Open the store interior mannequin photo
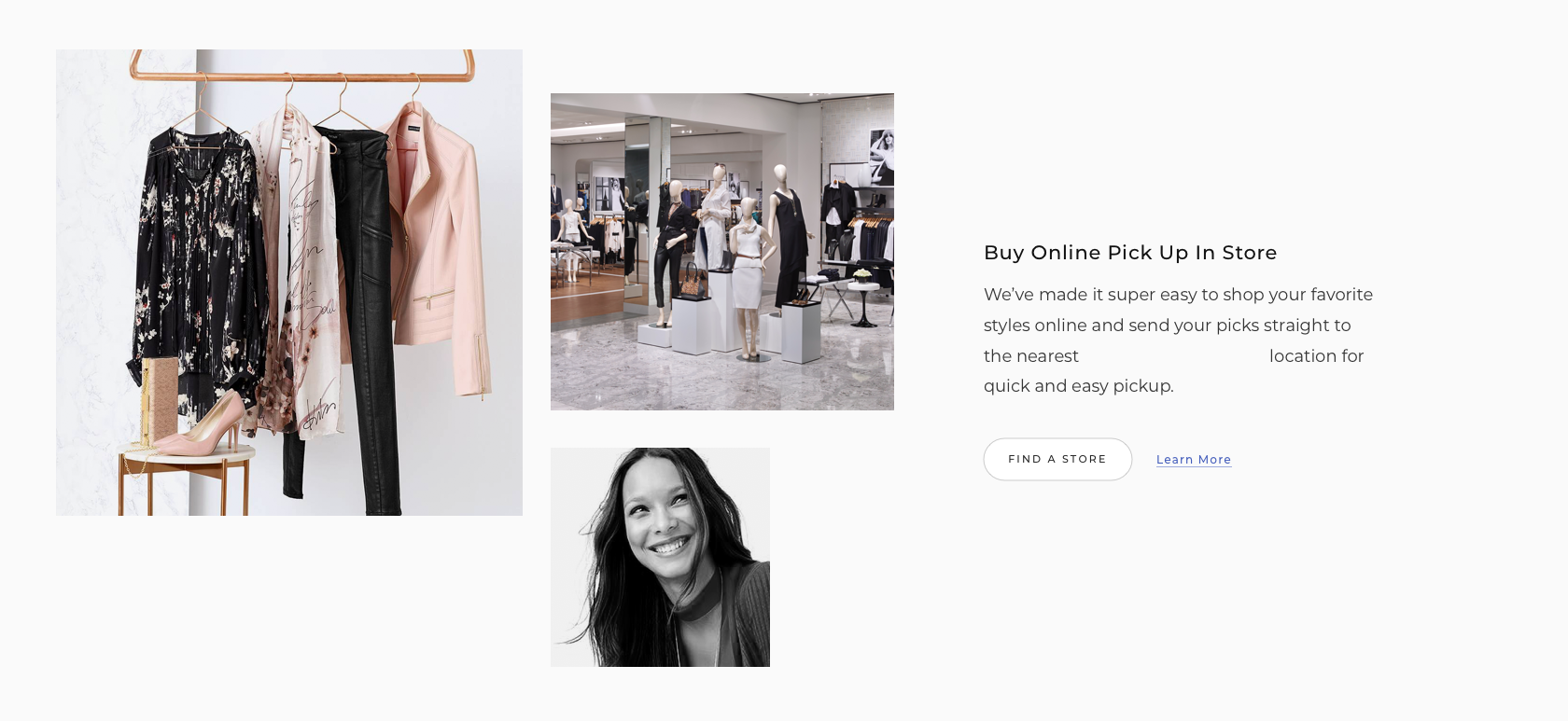 (x=722, y=252)
